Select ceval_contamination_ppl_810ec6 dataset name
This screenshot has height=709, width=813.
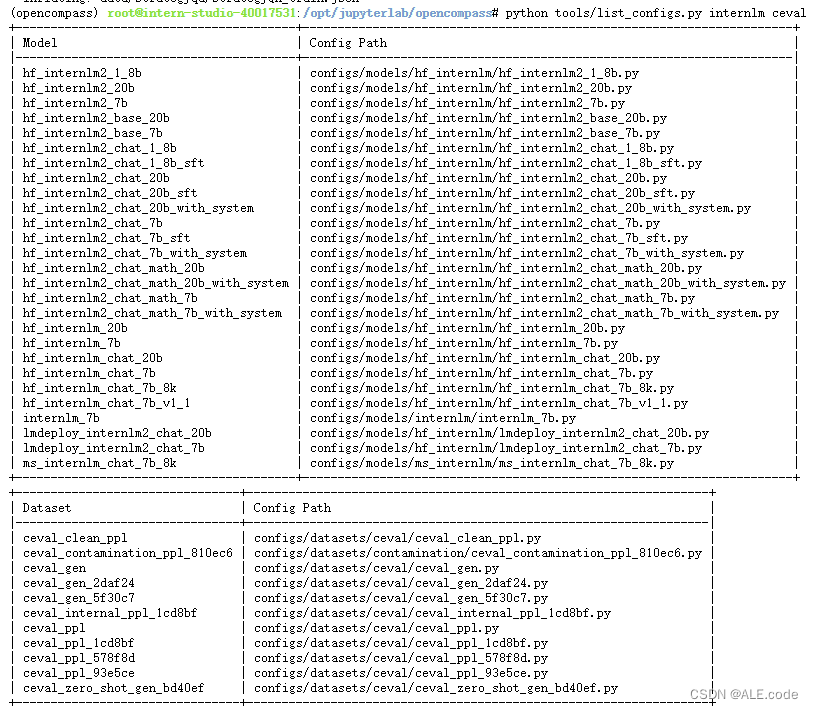(128, 554)
